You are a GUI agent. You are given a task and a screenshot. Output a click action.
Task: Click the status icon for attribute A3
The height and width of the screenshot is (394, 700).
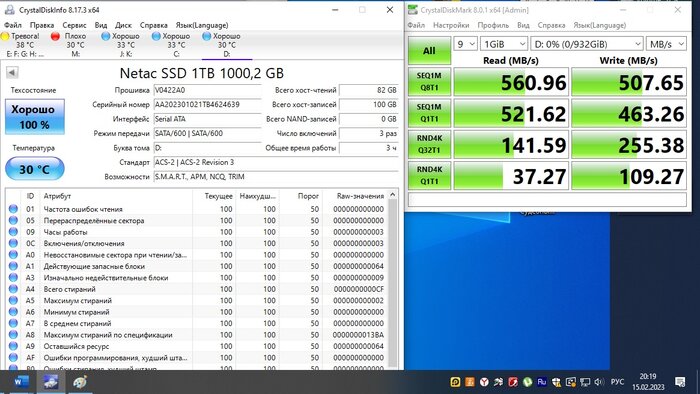click(13, 278)
